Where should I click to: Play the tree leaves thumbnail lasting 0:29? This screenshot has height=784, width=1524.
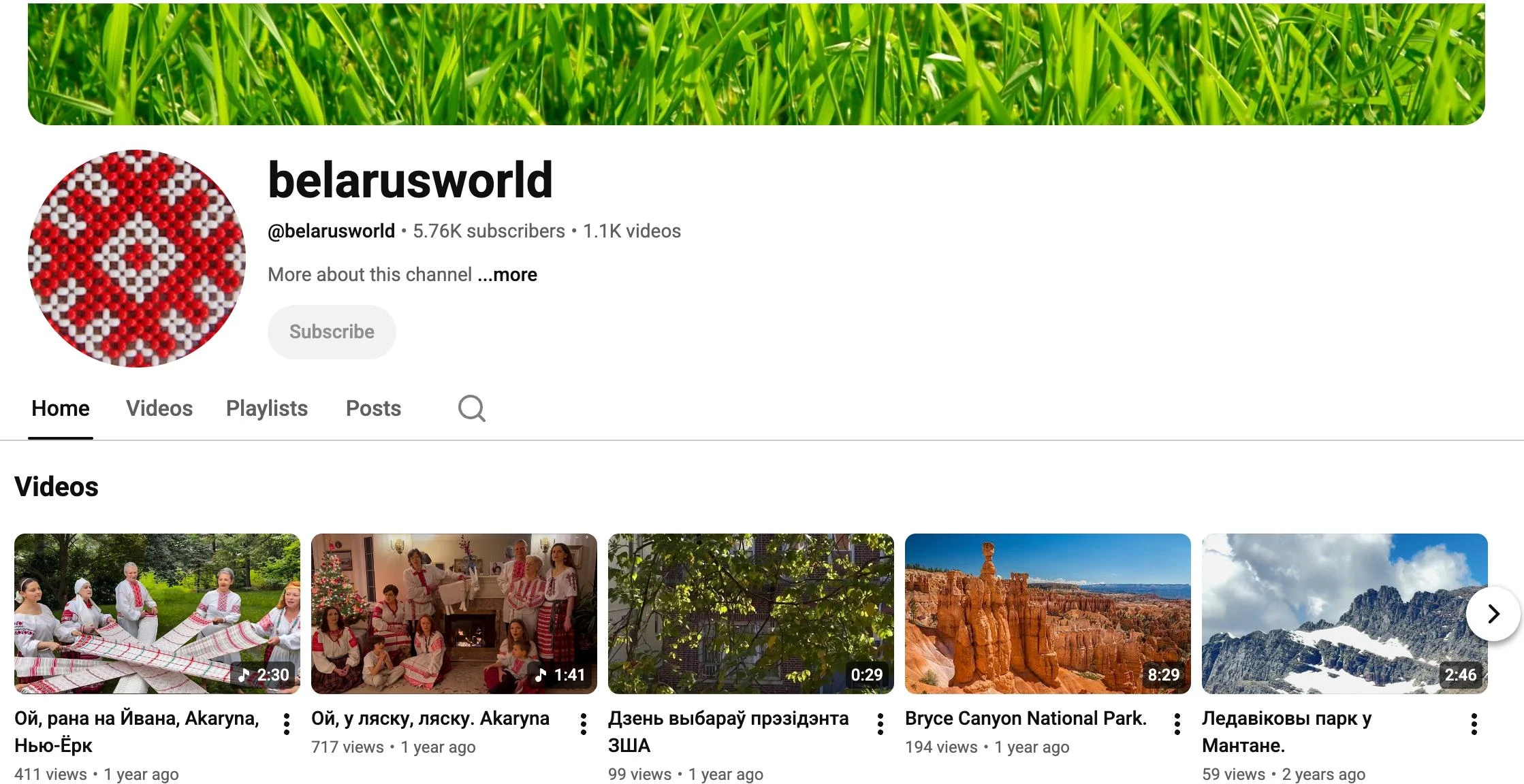pyautogui.click(x=751, y=614)
